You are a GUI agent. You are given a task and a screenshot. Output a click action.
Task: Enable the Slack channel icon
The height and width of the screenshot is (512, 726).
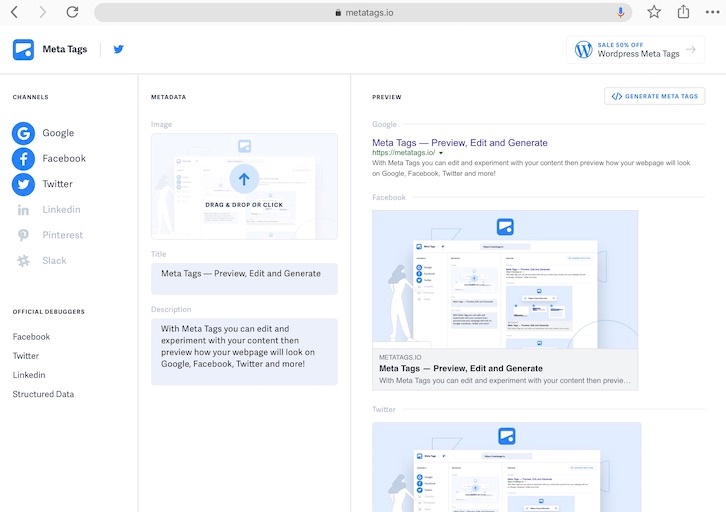coord(23,261)
